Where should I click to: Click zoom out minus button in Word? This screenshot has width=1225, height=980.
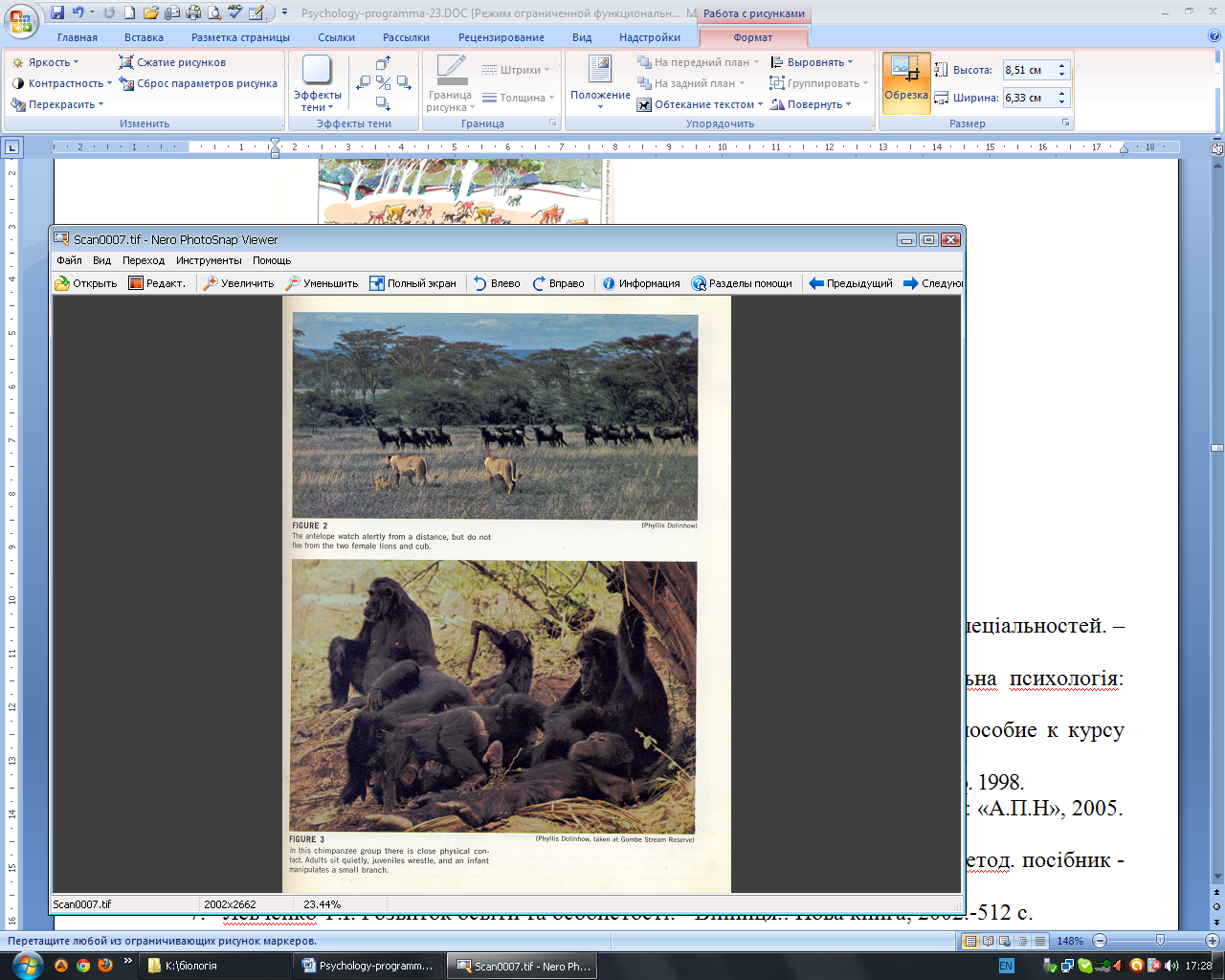tap(1100, 941)
